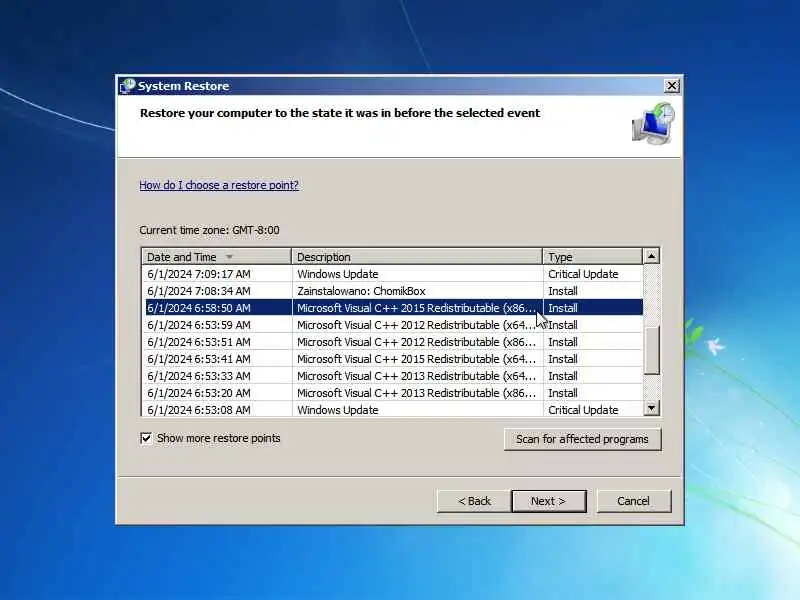This screenshot has width=800, height=600.
Task: Click the restore points list scrollbar thumb
Action: 651,349
